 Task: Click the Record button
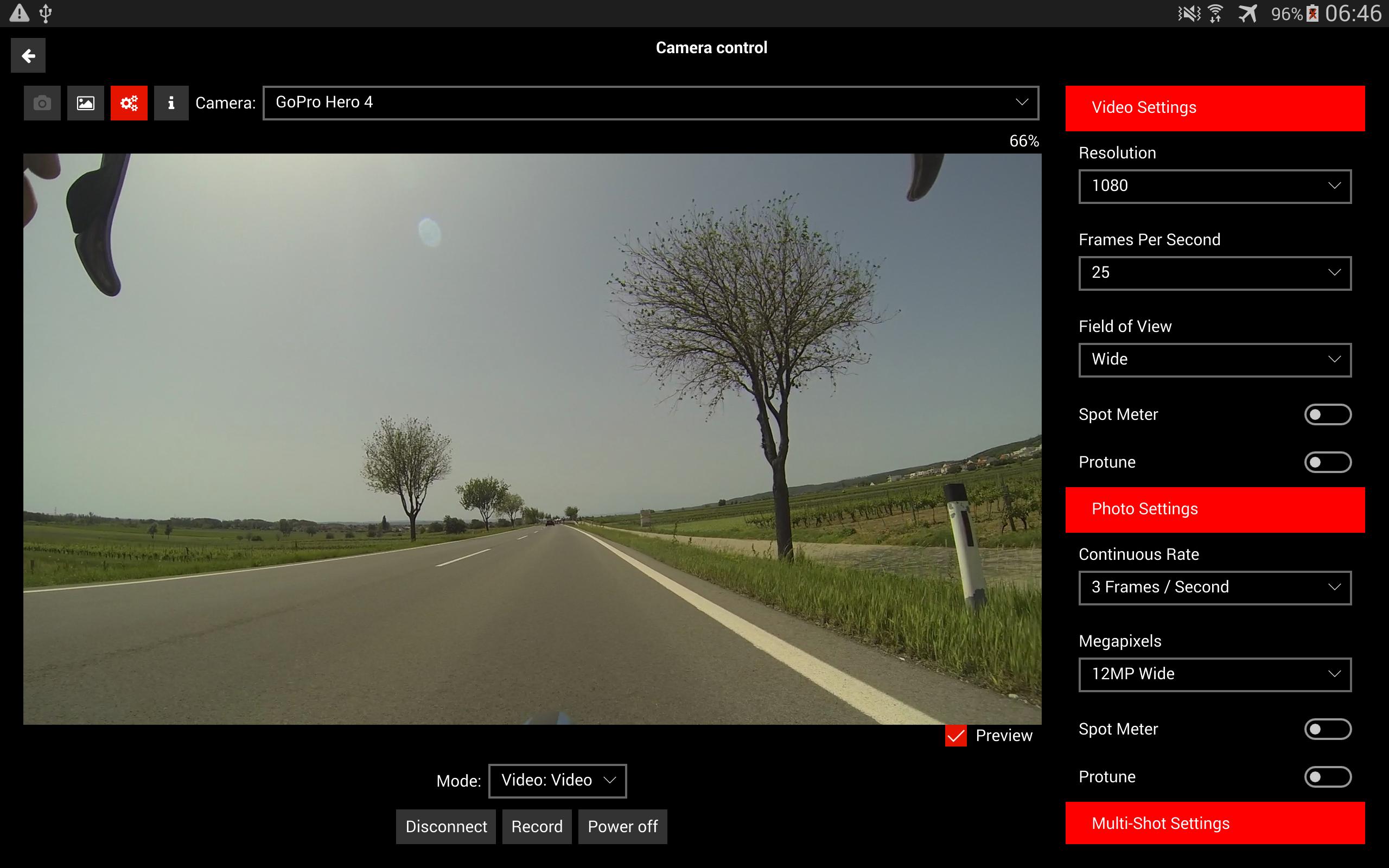pos(537,827)
